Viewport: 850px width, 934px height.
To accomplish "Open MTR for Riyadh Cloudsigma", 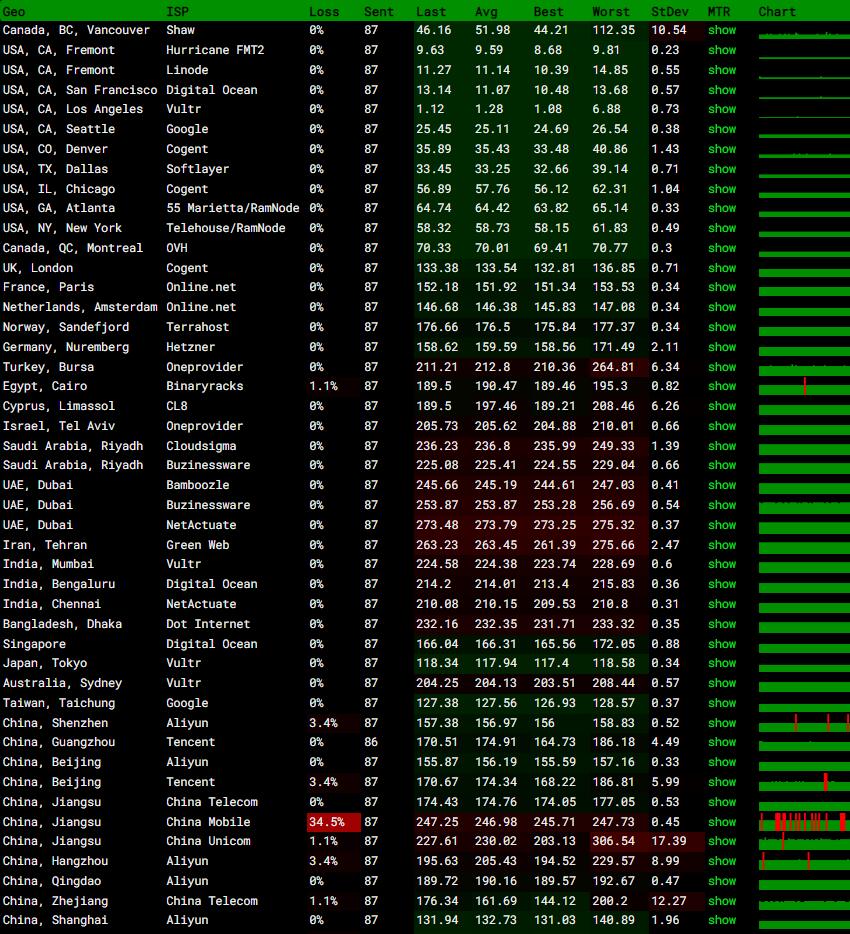I will point(722,446).
